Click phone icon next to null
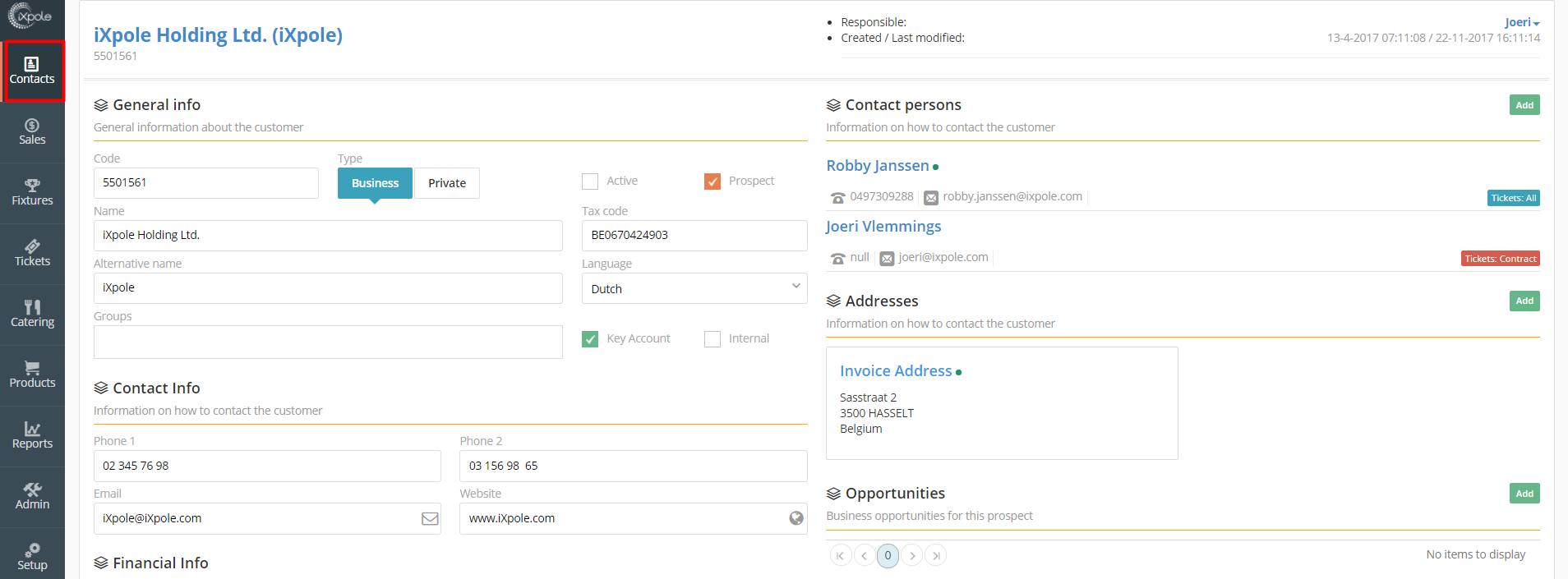The image size is (1568, 579). (x=838, y=259)
